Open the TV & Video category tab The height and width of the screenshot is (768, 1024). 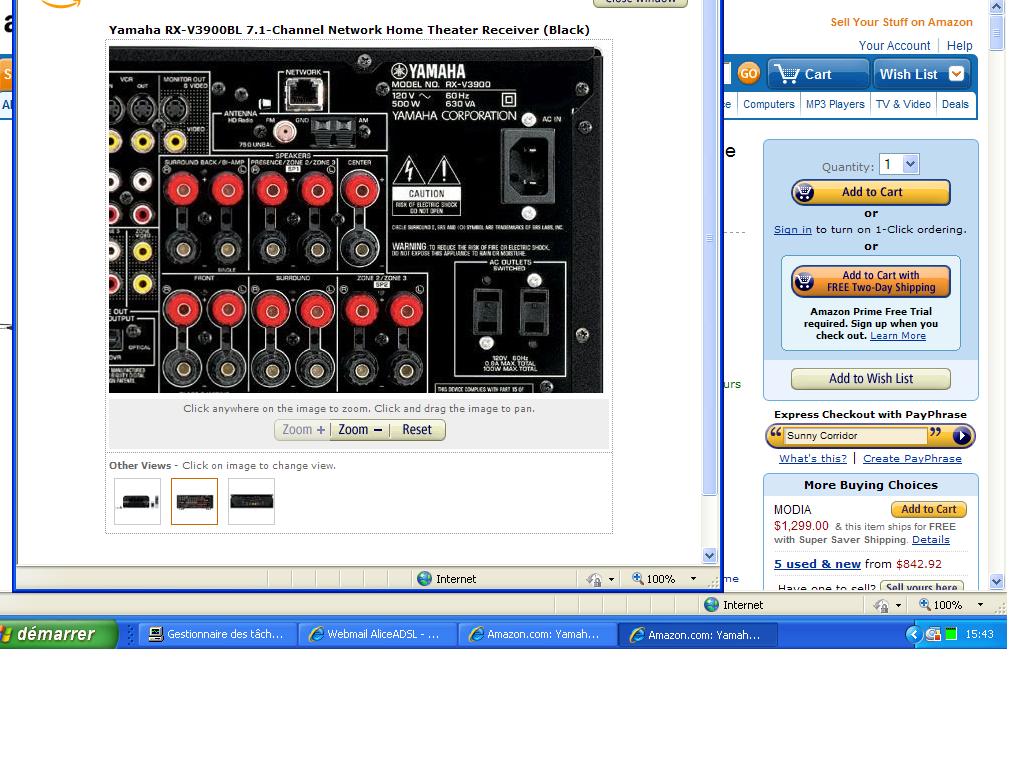[903, 104]
